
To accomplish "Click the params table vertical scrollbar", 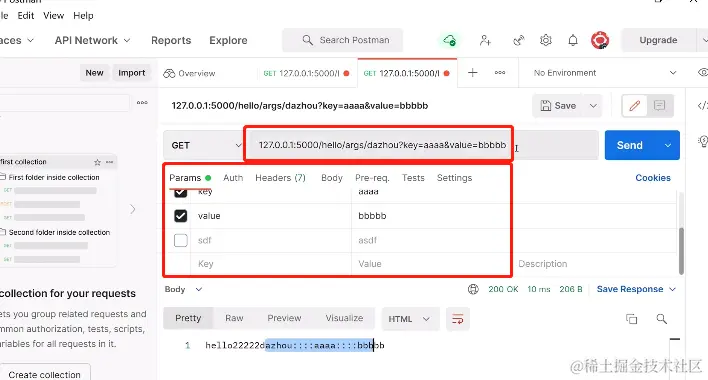I will tap(681, 251).
